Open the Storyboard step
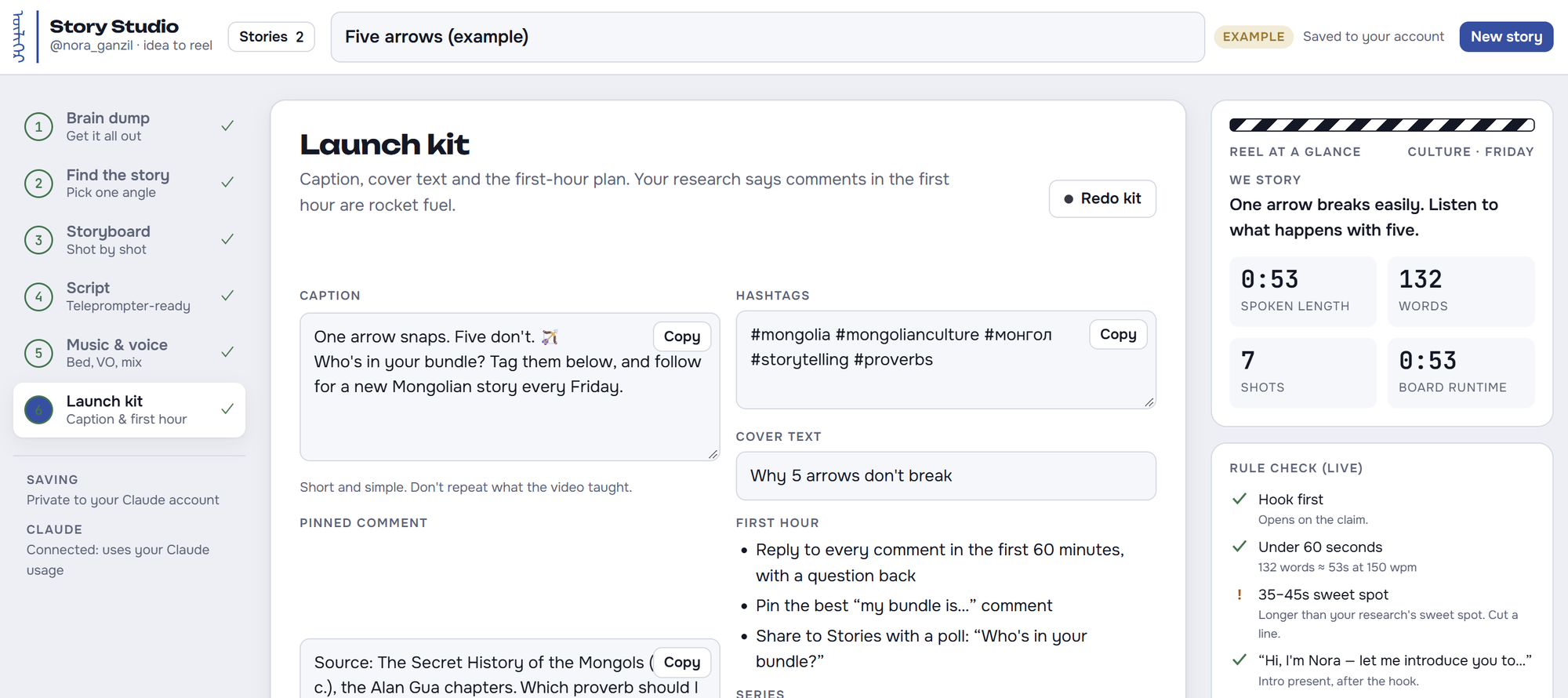This screenshot has width=1568, height=698. click(x=129, y=240)
